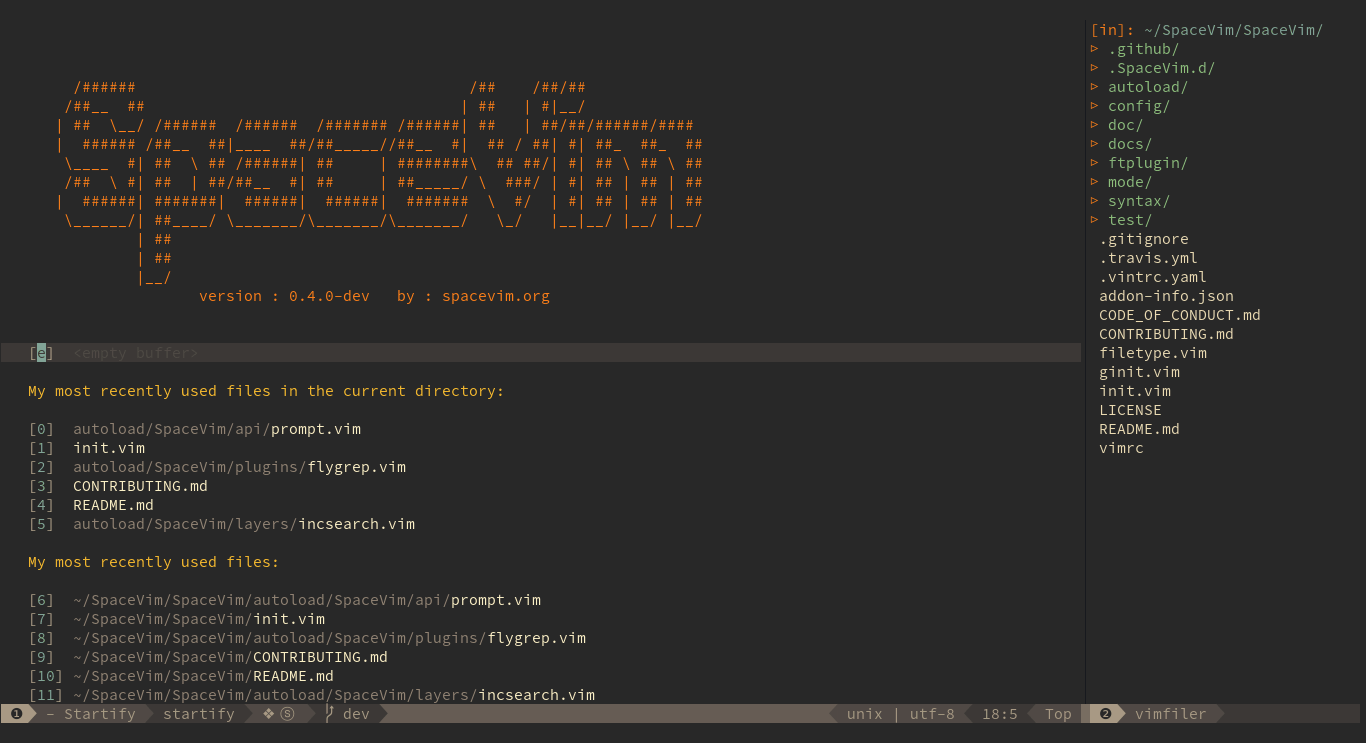Select .vintrc.yaml in the file tree
1366x743 pixels.
[1153, 277]
